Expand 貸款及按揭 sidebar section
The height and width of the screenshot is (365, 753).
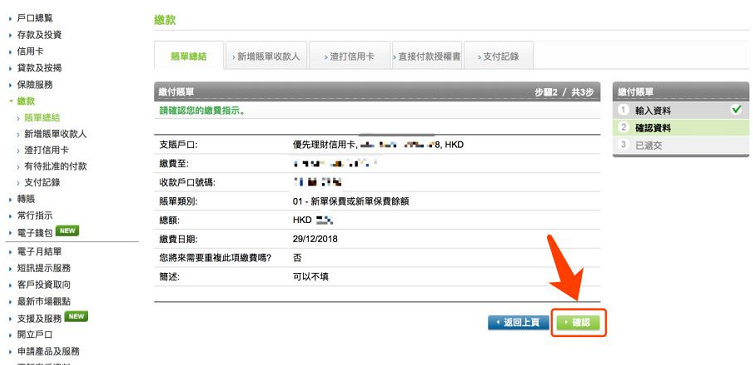[x=39, y=68]
